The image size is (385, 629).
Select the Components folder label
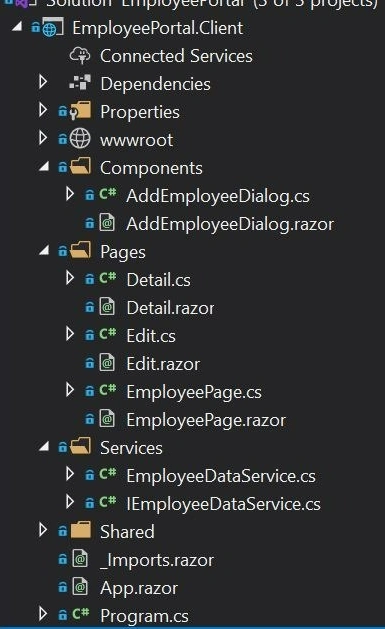pos(151,168)
